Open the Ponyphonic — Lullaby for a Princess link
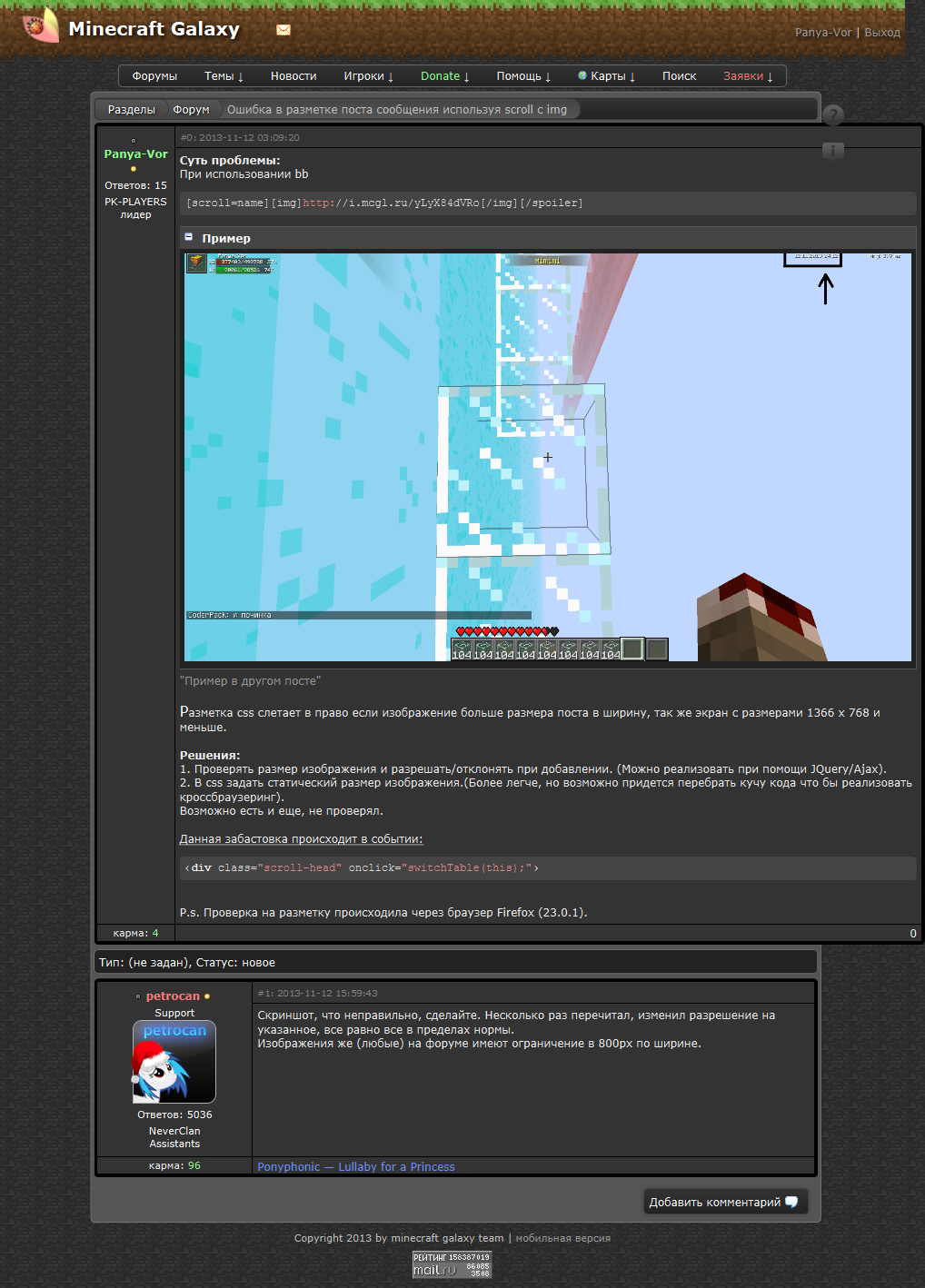 (x=356, y=1167)
